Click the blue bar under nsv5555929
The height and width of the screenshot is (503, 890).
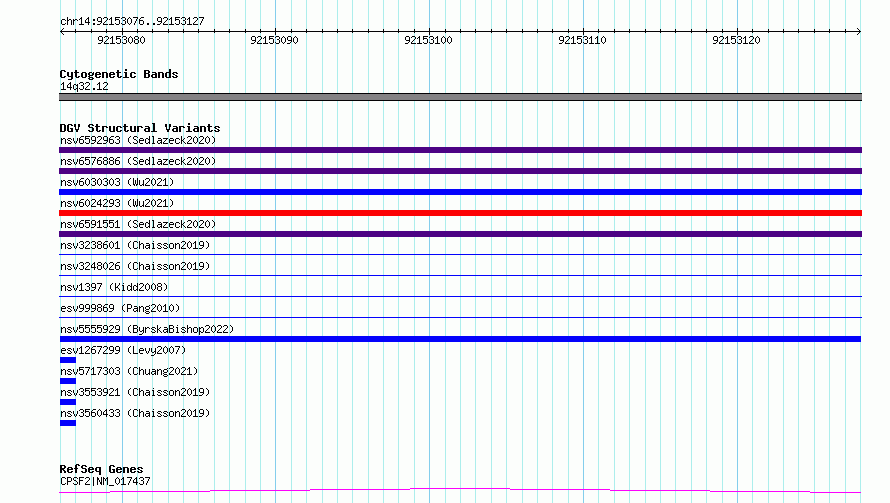460,339
